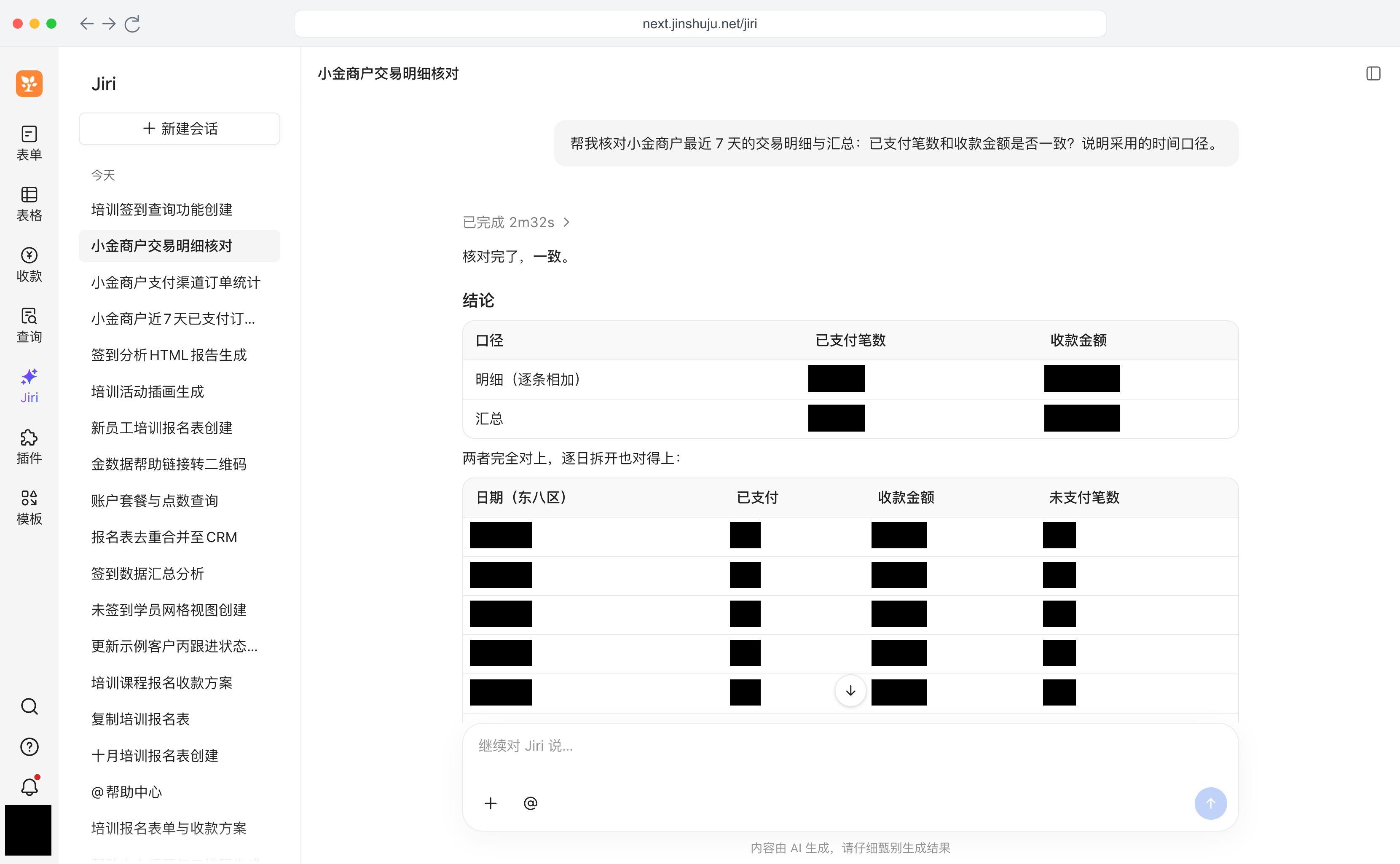Click the @ mention icon in input box

pos(530,803)
